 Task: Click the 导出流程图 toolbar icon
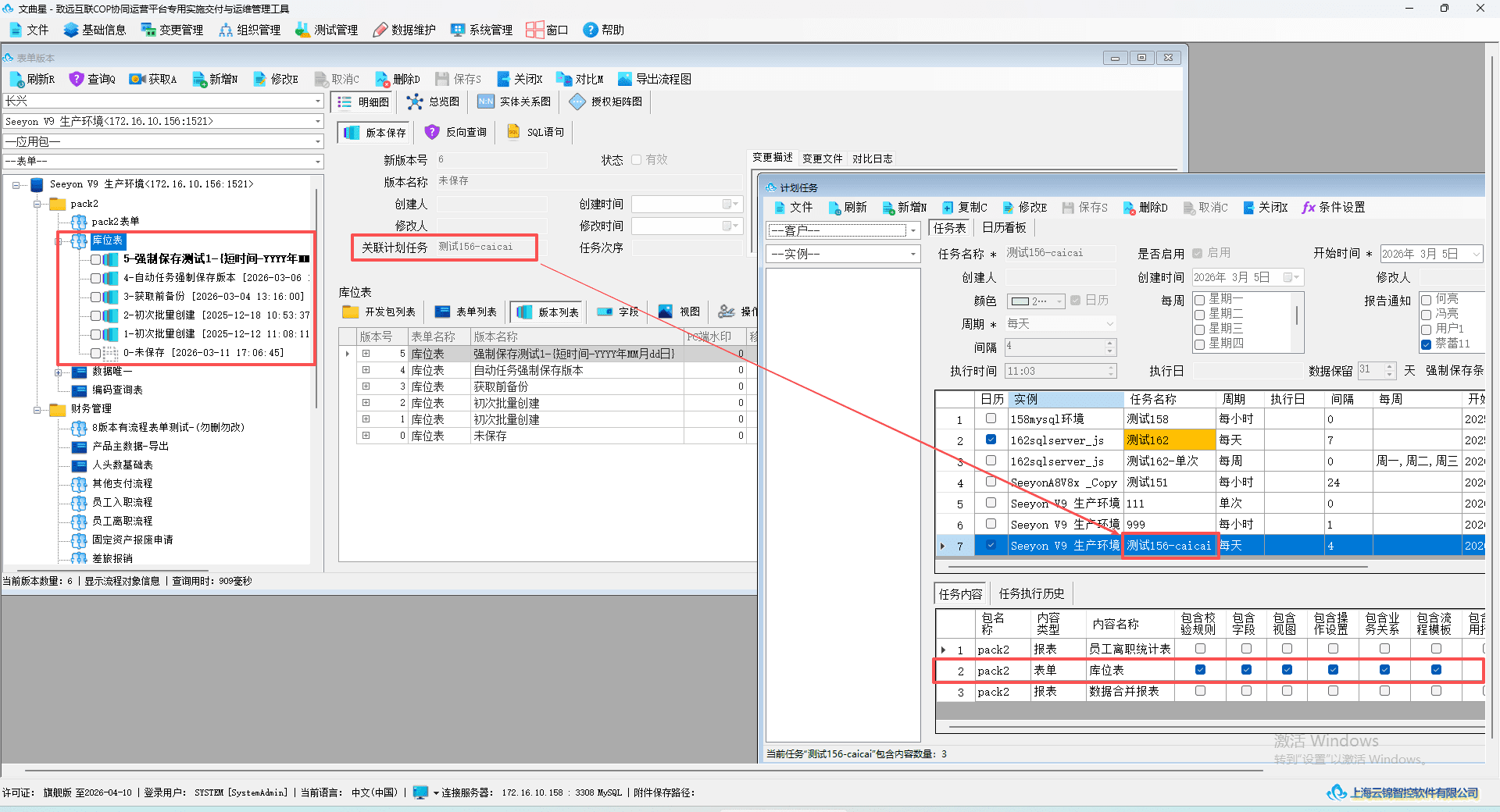click(654, 79)
